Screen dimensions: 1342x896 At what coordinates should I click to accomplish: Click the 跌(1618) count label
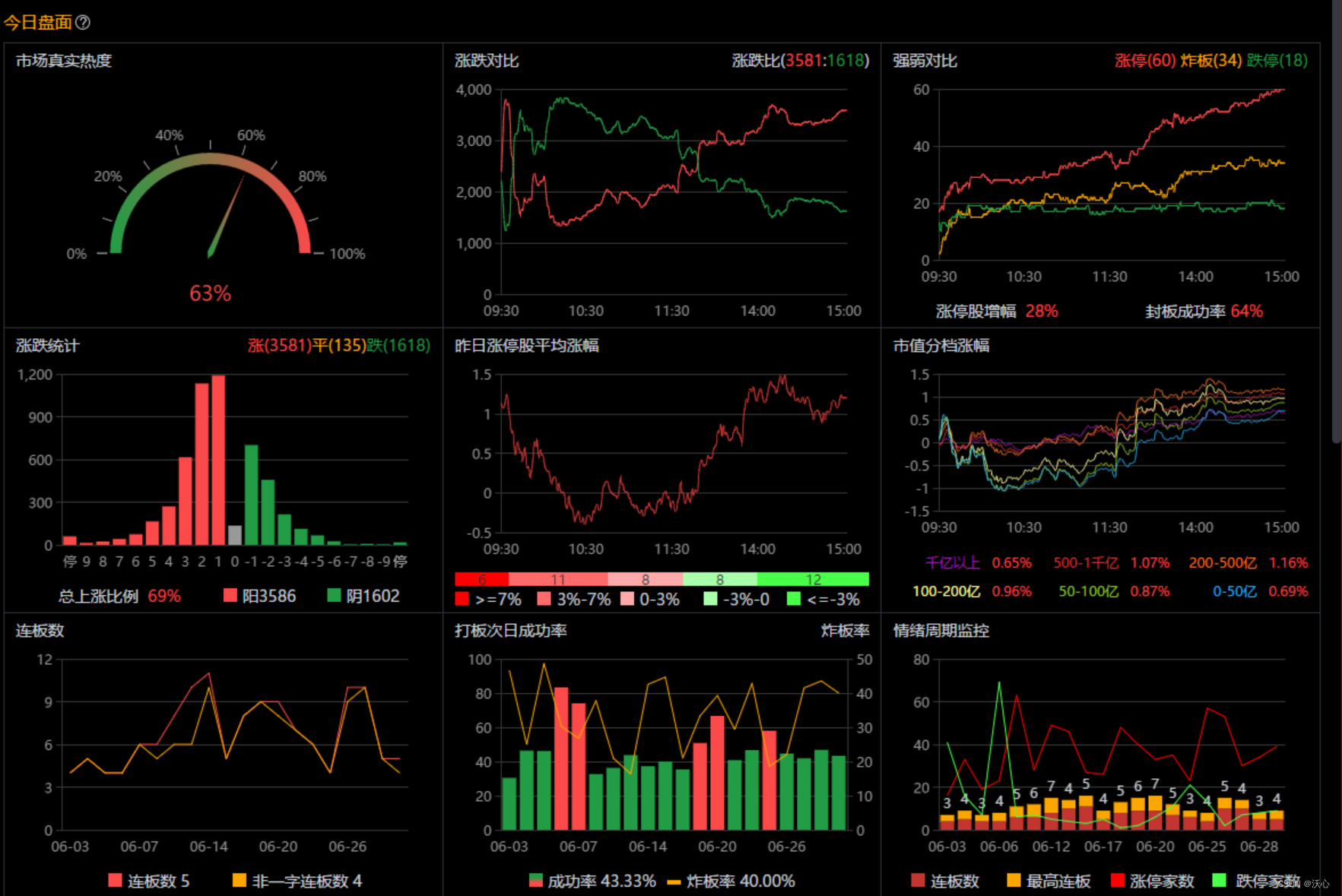(398, 346)
